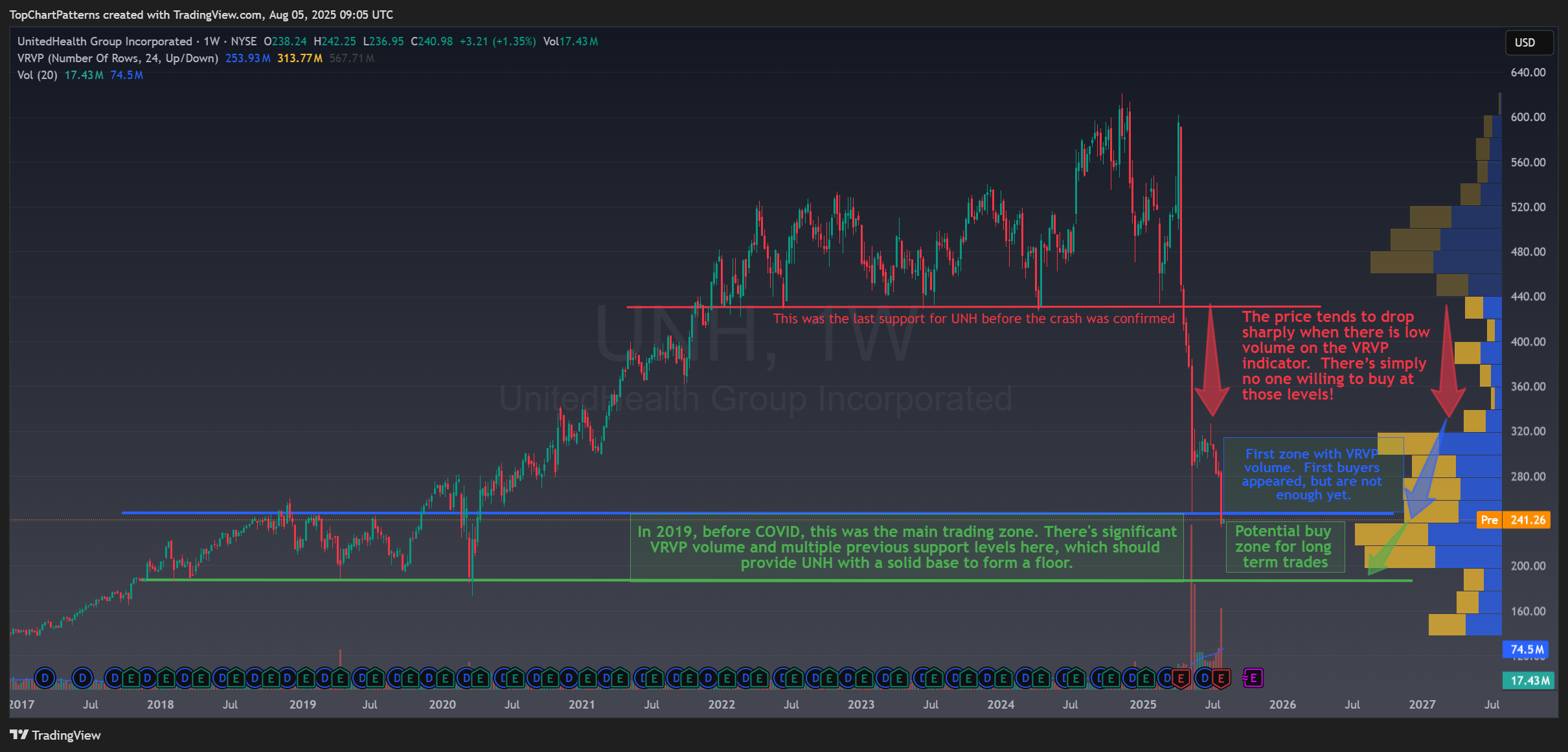Screen dimensions: 1568x752
Task: Select the red 'last support for UNH' text note
Action: point(973,319)
